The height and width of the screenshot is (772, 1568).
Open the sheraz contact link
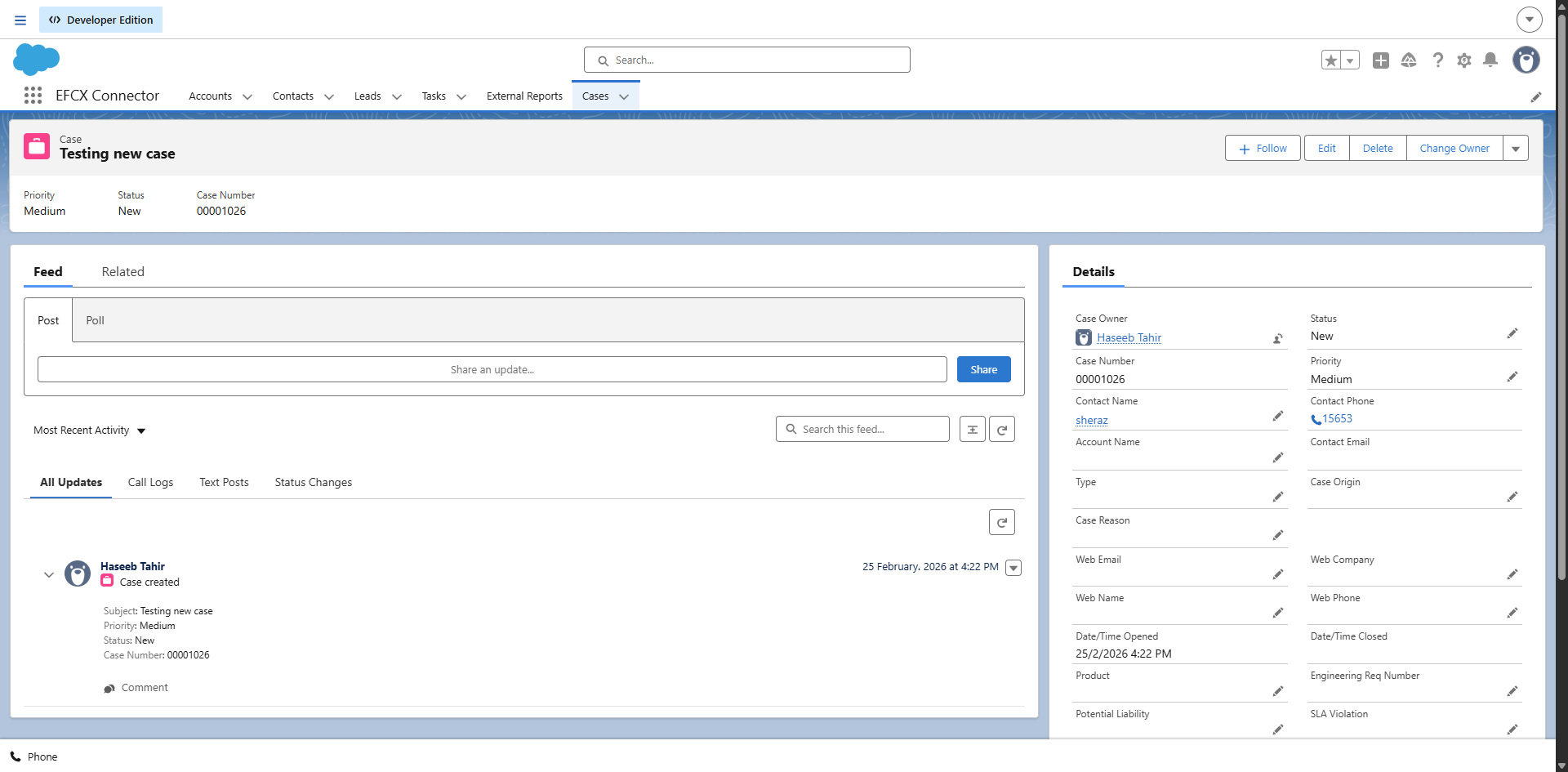click(x=1092, y=420)
